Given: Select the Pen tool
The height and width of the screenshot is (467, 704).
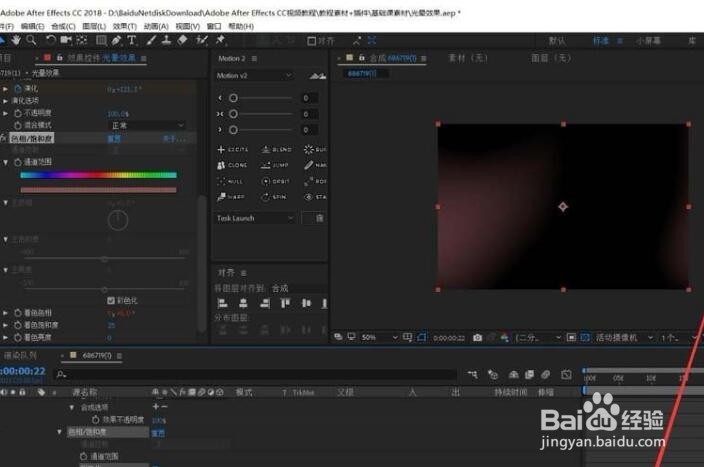Looking at the screenshot, I should (x=117, y=40).
